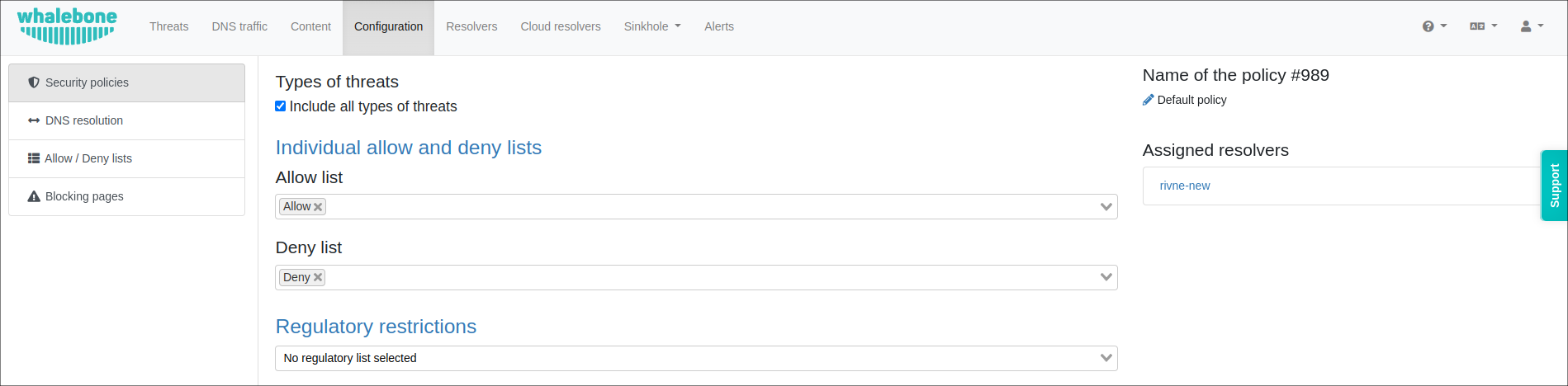Screen dimensions: 1568x386
Task: Expand the Allow list dropdown
Action: click(x=1106, y=207)
